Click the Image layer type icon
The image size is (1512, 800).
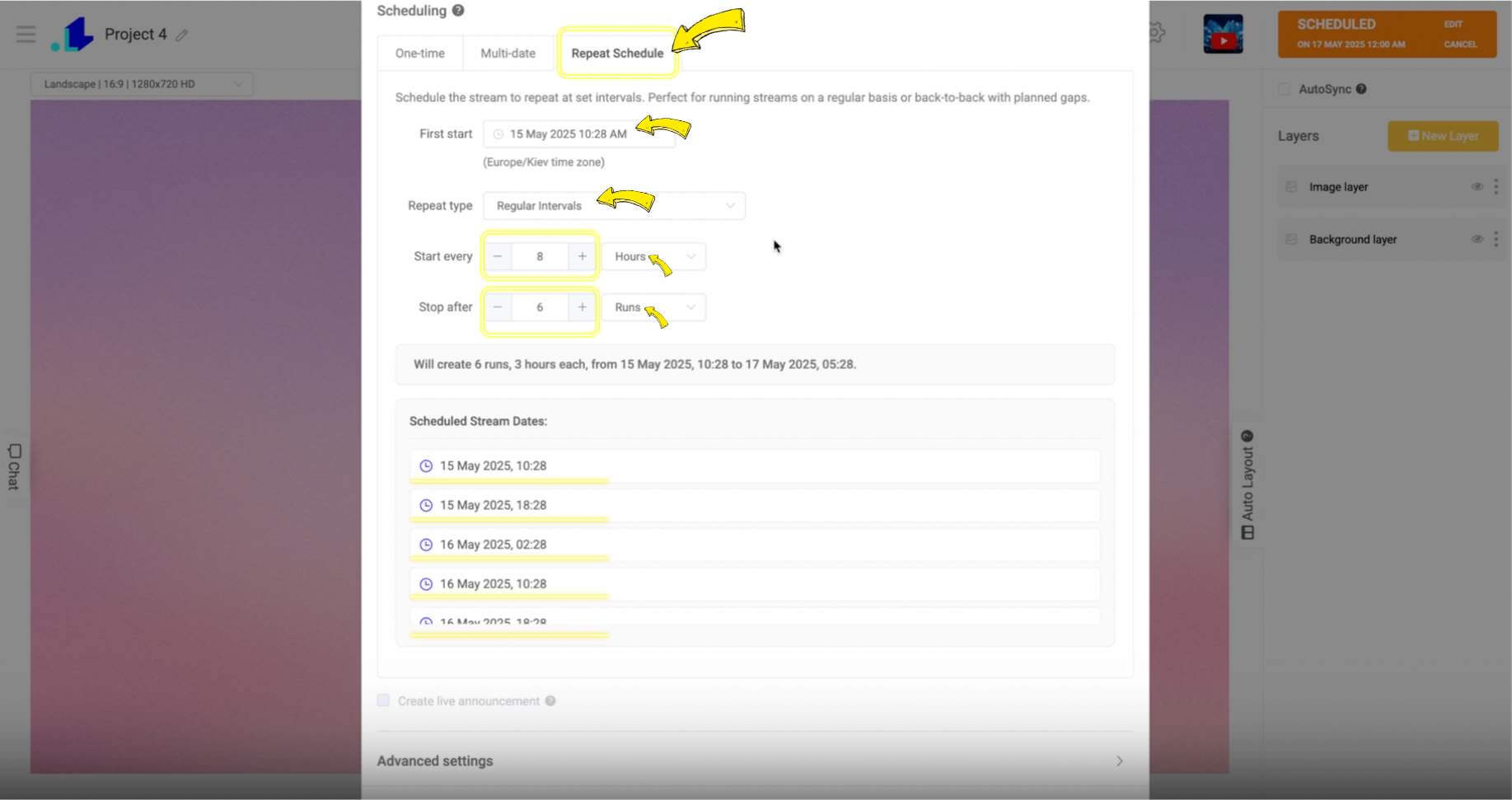[x=1291, y=187]
